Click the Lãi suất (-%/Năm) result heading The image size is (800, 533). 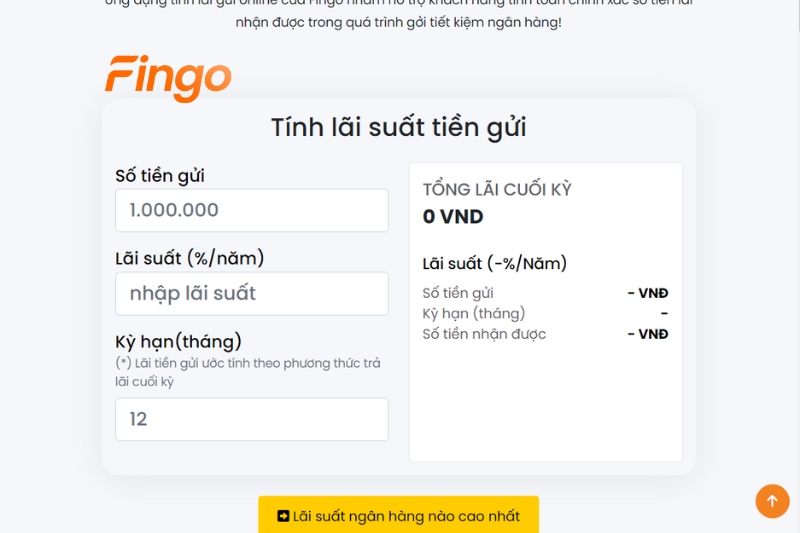[494, 264]
